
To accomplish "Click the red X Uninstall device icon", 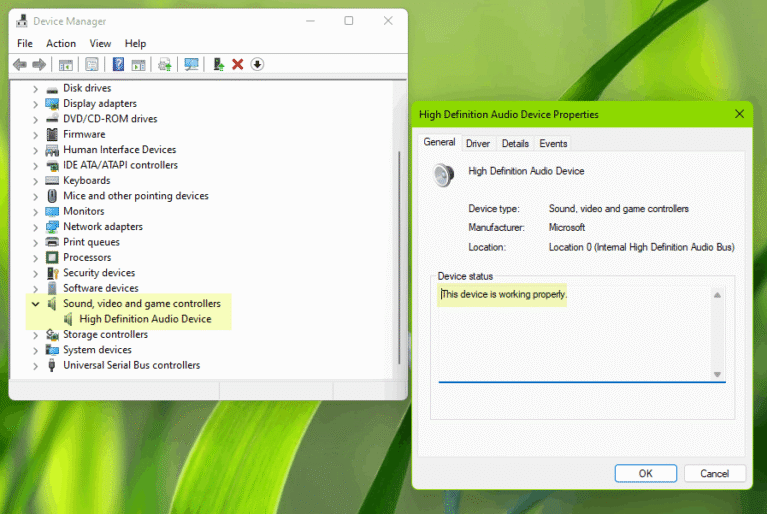I will (x=238, y=65).
